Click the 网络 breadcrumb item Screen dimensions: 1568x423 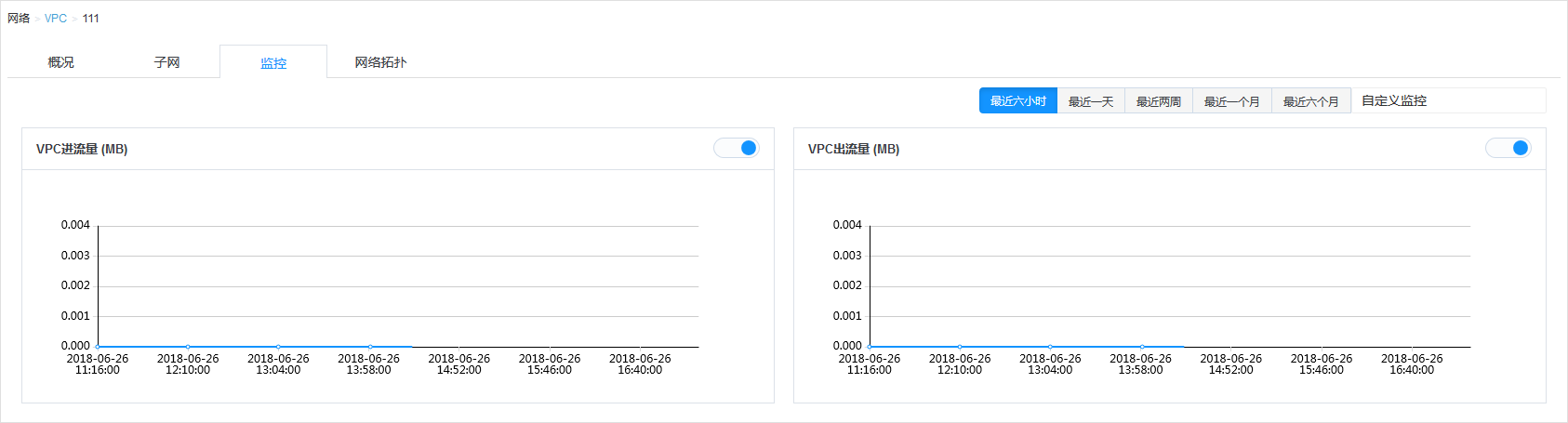(x=19, y=19)
